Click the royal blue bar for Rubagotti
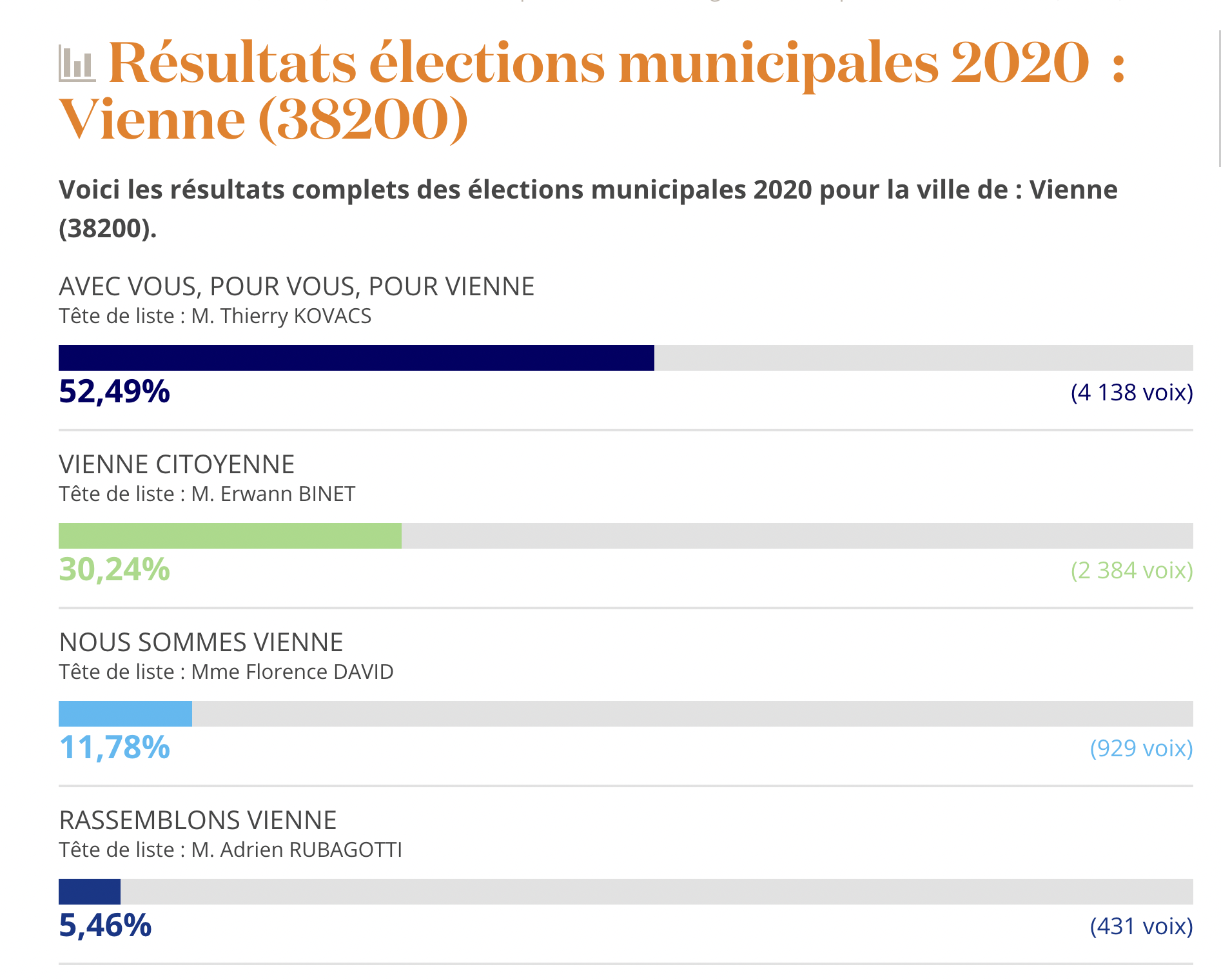The width and height of the screenshot is (1221, 980). pyautogui.click(x=90, y=892)
